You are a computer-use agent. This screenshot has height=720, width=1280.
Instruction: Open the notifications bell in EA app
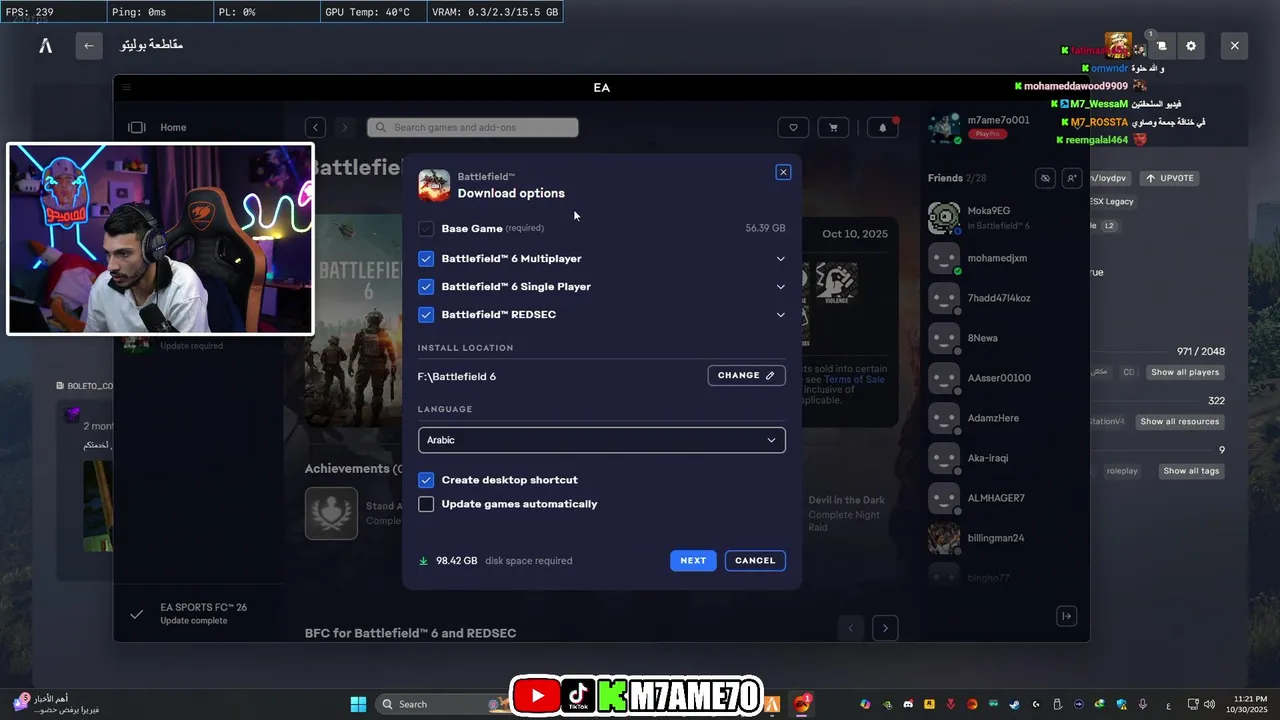882,127
